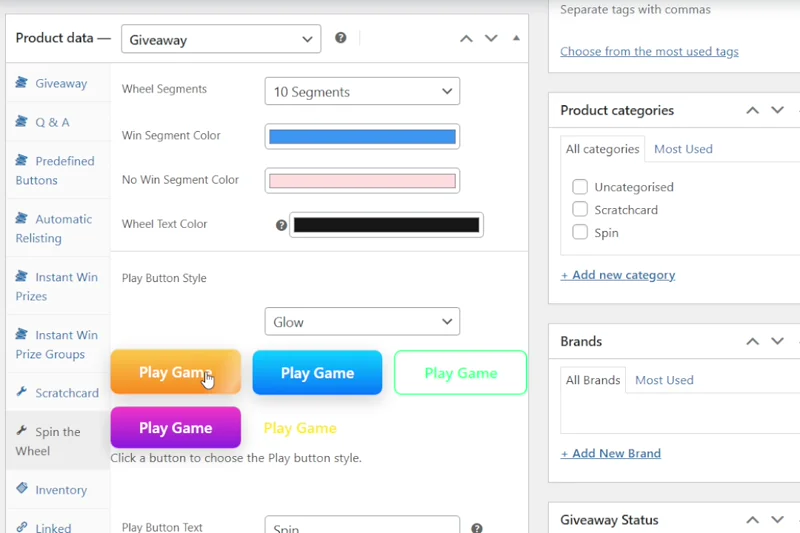
Task: Check the Uncategorised category checkbox
Action: pos(580,187)
